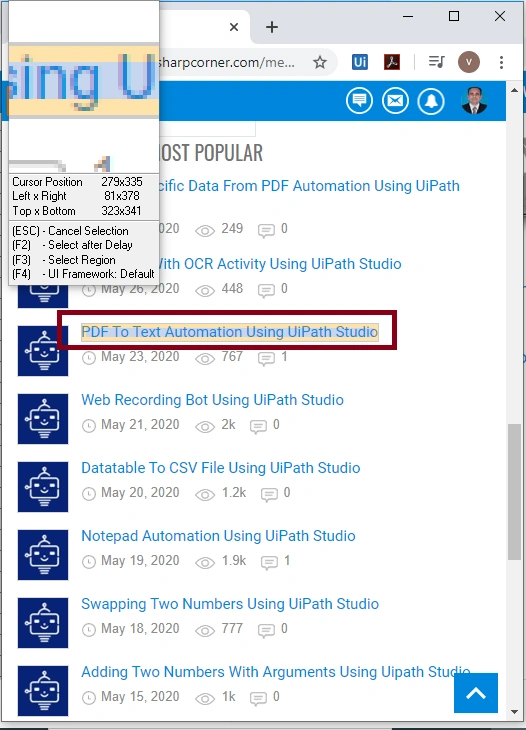This screenshot has width=526, height=730.
Task: Click views eye icon showing 249
Action: pyautogui.click(x=205, y=230)
